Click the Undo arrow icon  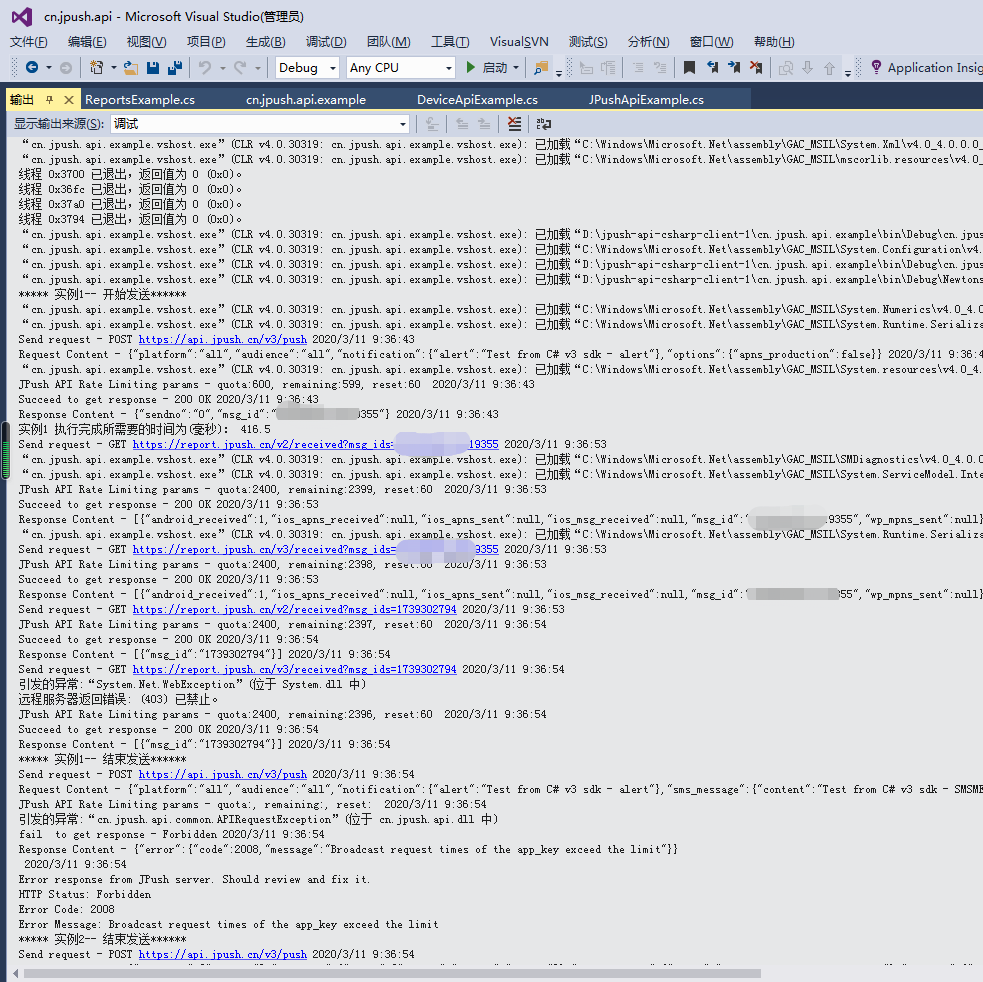205,67
